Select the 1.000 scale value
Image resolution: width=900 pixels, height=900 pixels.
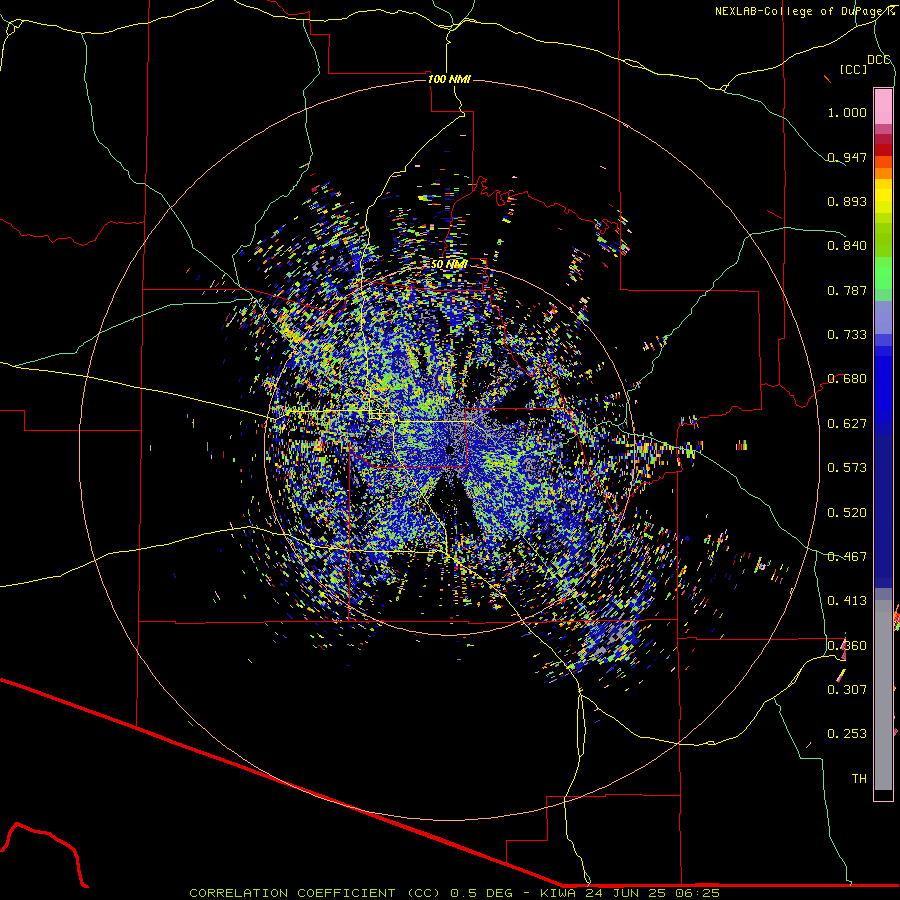pos(847,112)
